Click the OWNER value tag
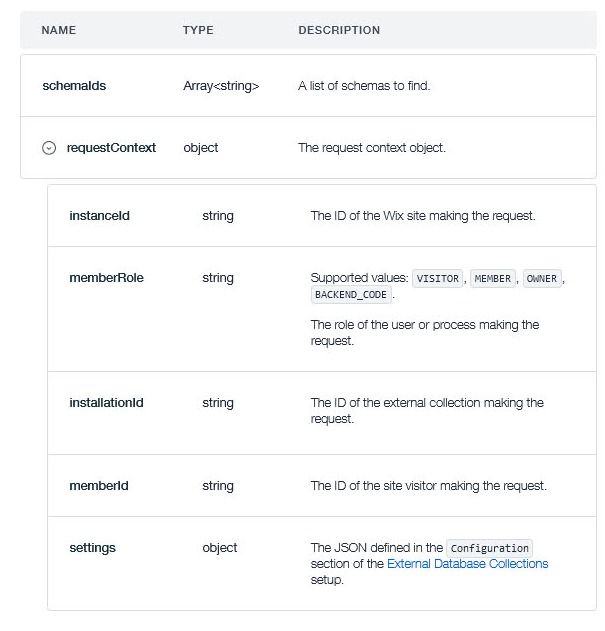Image resolution: width=605 pixels, height=631 pixels. click(543, 279)
